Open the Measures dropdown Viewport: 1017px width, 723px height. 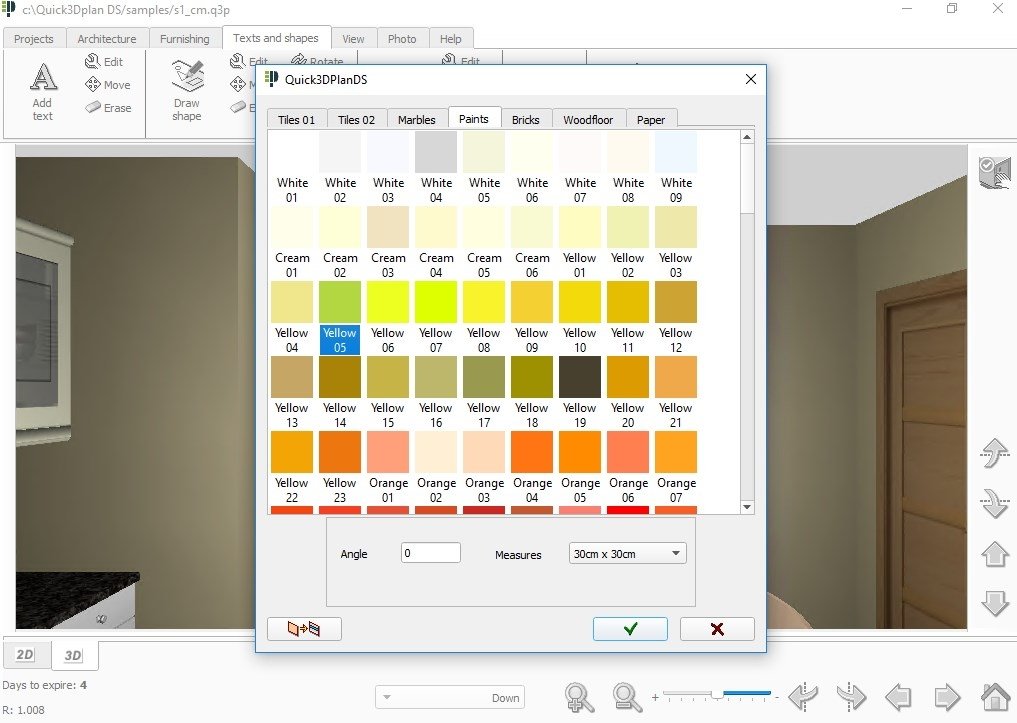coord(627,554)
